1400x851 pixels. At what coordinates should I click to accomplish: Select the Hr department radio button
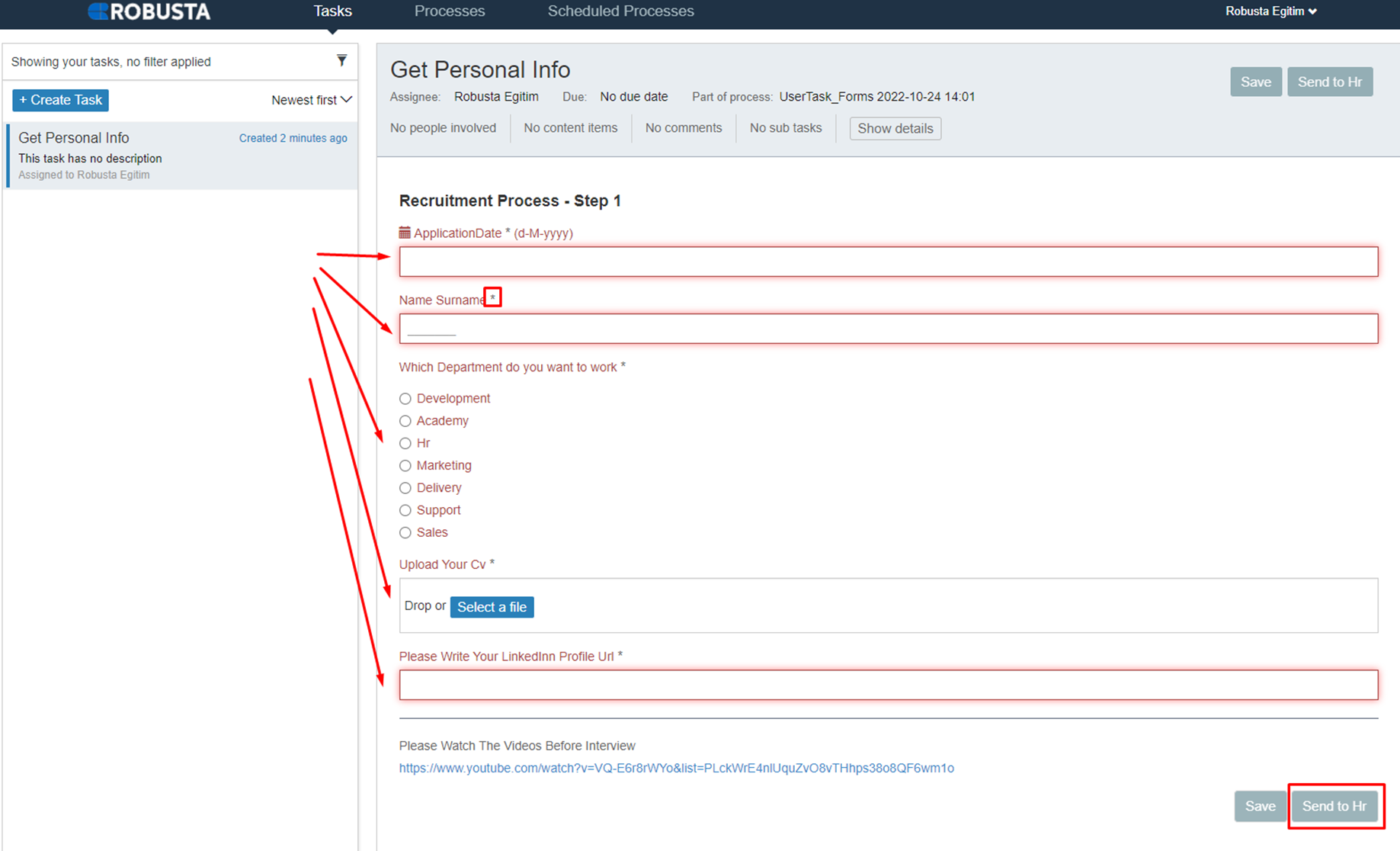pos(405,443)
